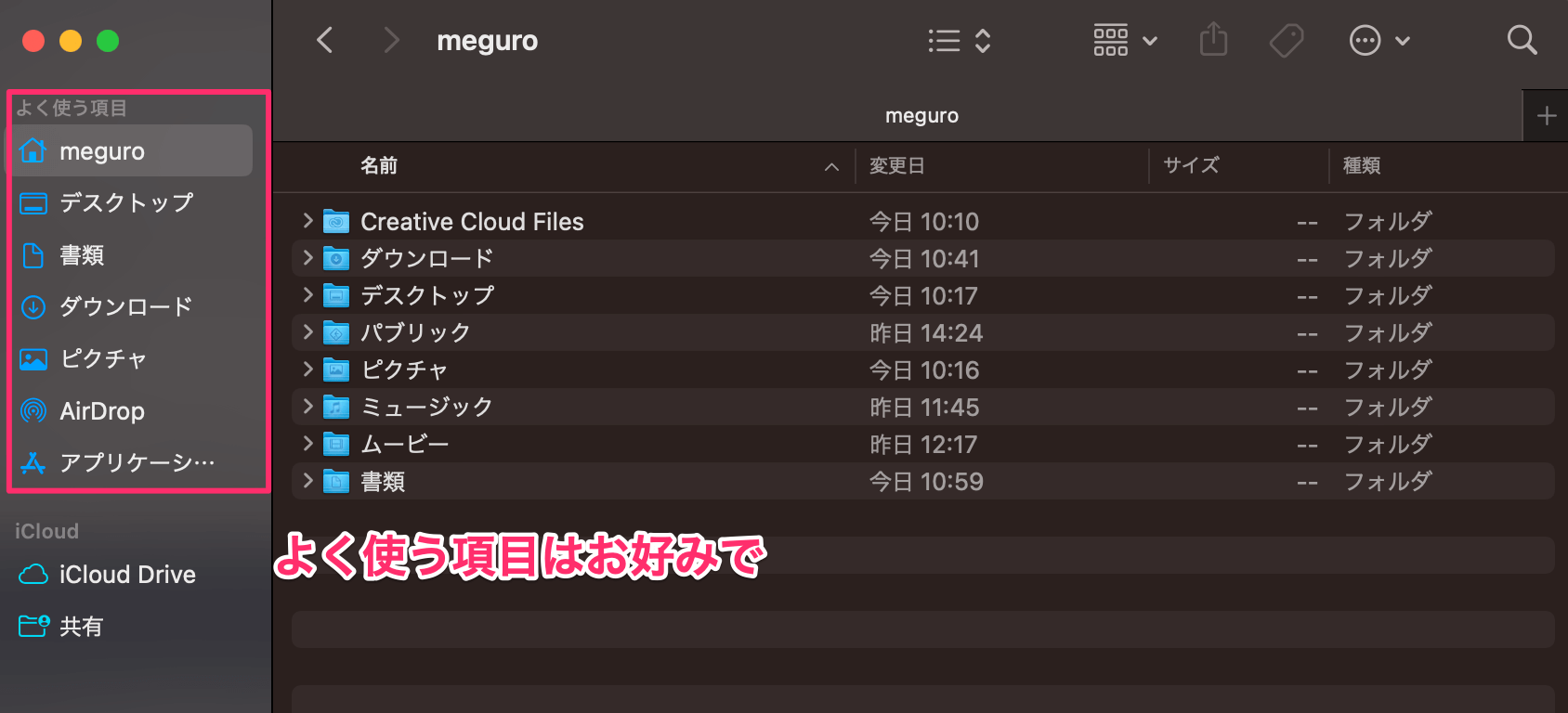Image resolution: width=1568 pixels, height=713 pixels.
Task: Click the forward navigation chevron
Action: click(391, 41)
